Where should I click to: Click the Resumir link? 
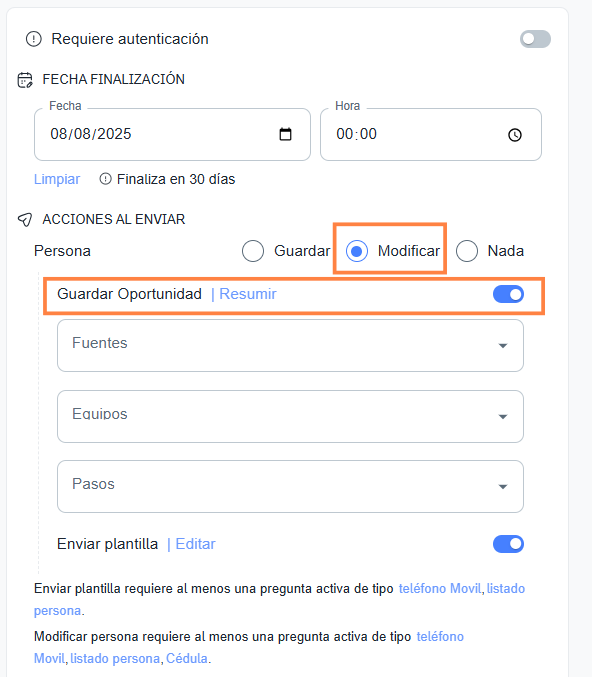248,294
